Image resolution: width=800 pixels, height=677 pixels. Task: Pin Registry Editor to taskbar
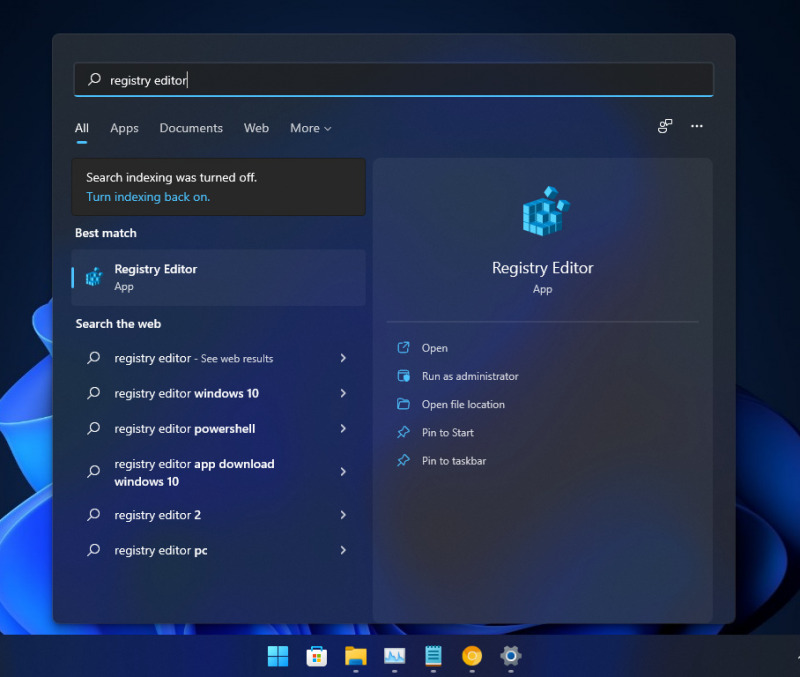pyautogui.click(x=454, y=461)
